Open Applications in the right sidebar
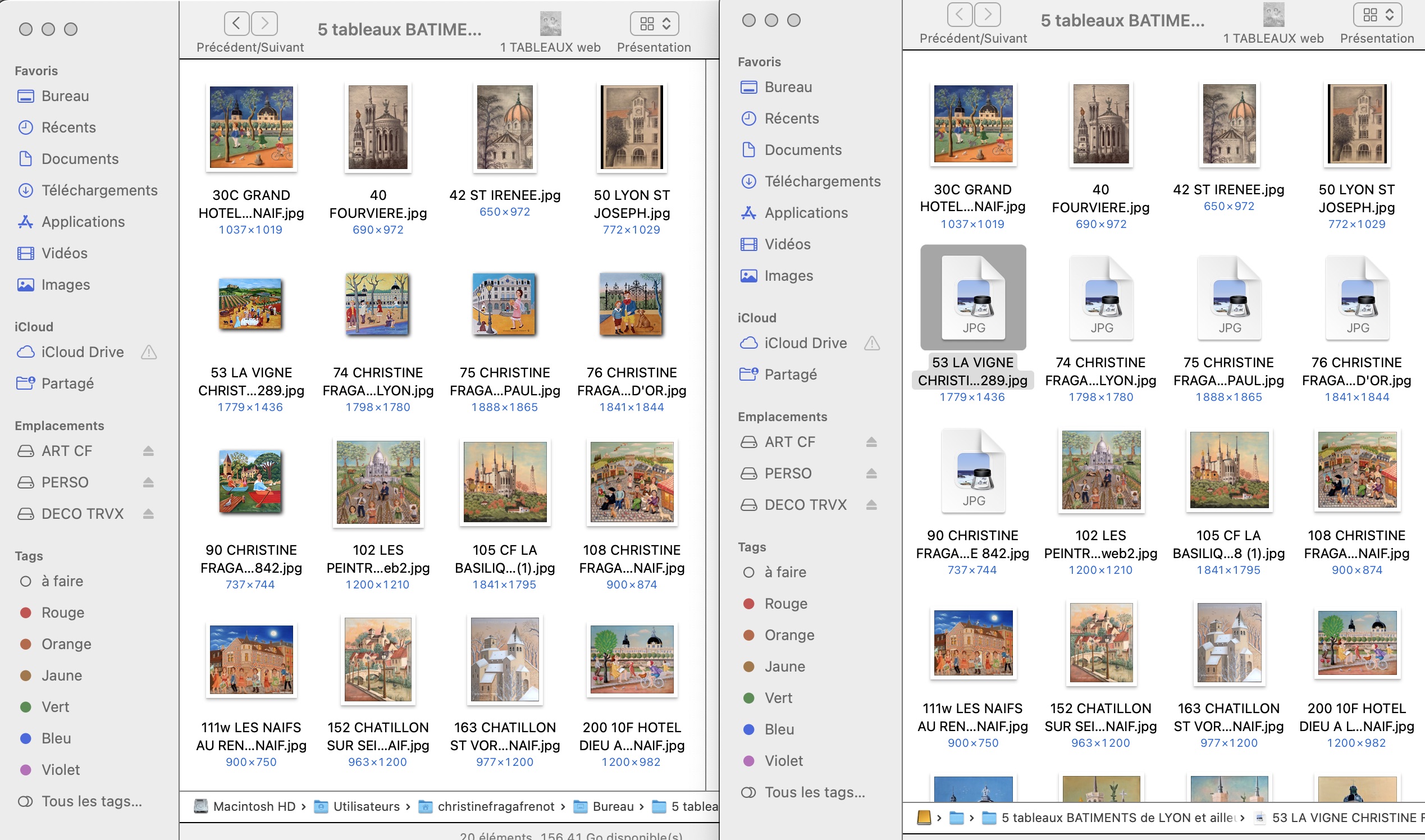This screenshot has width=1425, height=840. [805, 213]
